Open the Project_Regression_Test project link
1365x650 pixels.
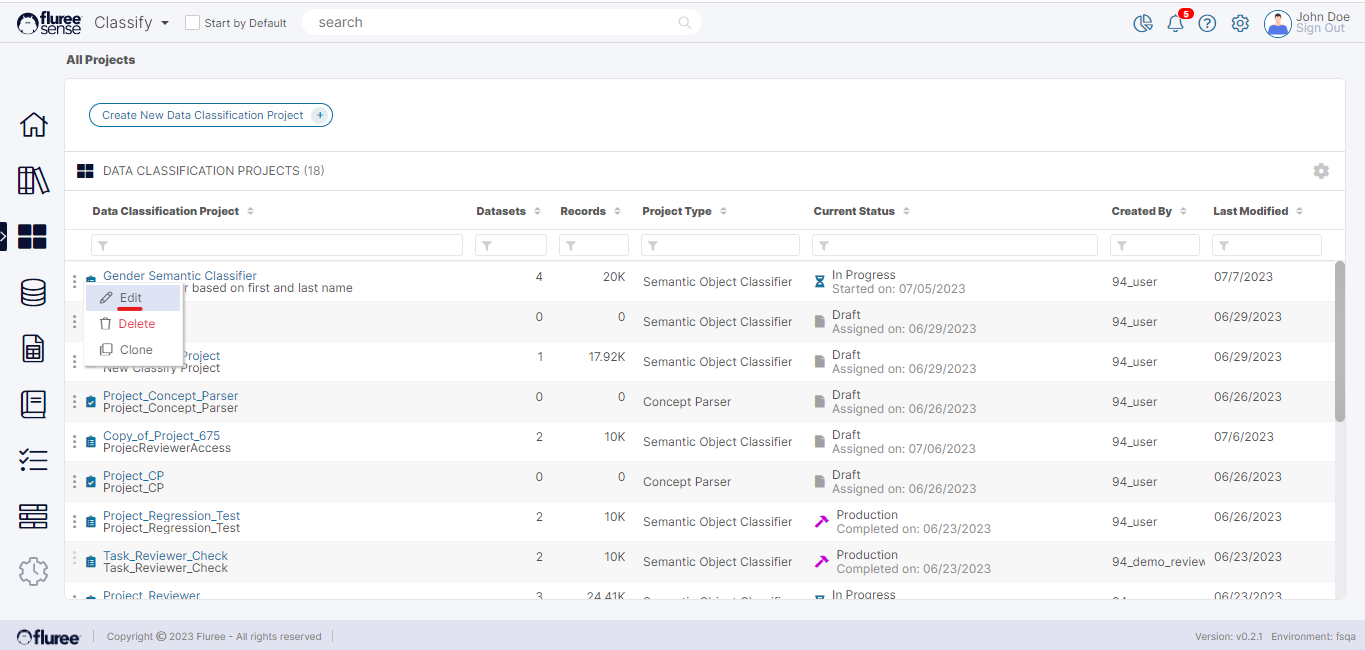click(x=171, y=516)
